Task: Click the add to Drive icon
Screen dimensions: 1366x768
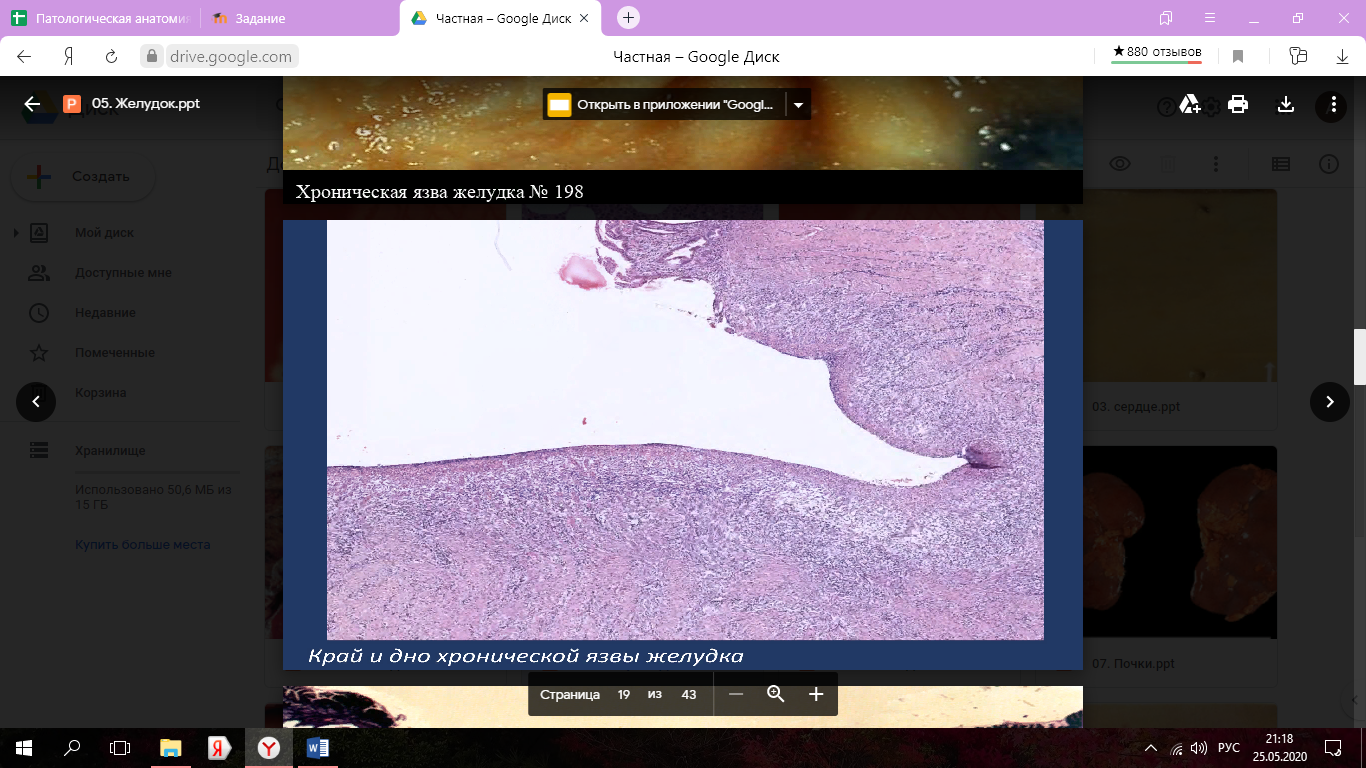Action: 1190,104
